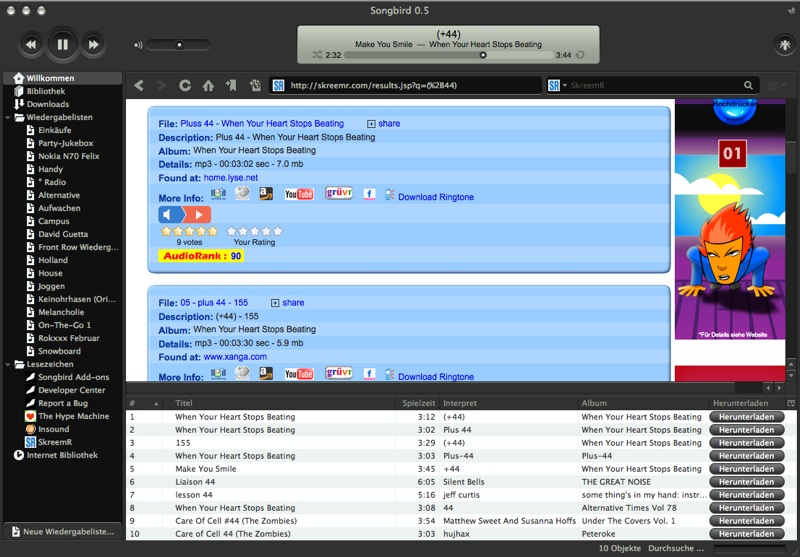
Task: Open Internet Bibliothek in sidebar
Action: (61, 455)
